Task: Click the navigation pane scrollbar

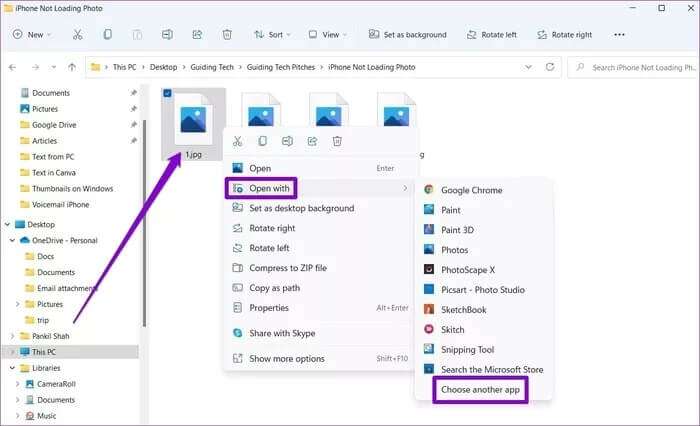Action: 144,223
